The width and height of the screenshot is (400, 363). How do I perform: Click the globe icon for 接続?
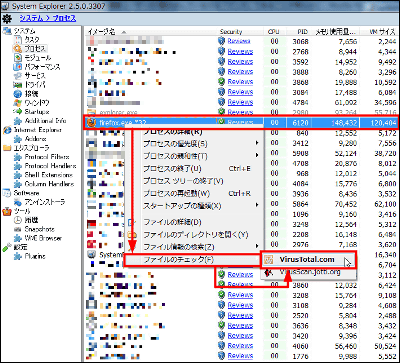pyautogui.click(x=17, y=94)
